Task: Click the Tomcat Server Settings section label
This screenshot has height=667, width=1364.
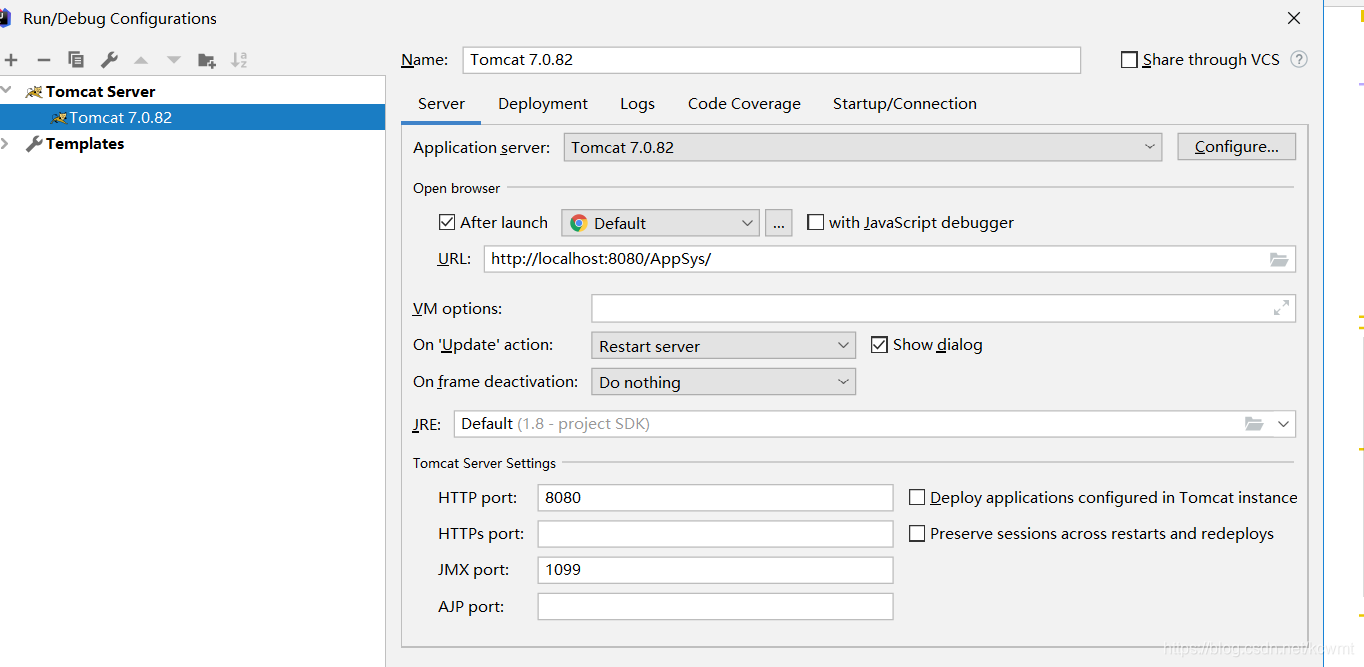Action: click(x=484, y=463)
